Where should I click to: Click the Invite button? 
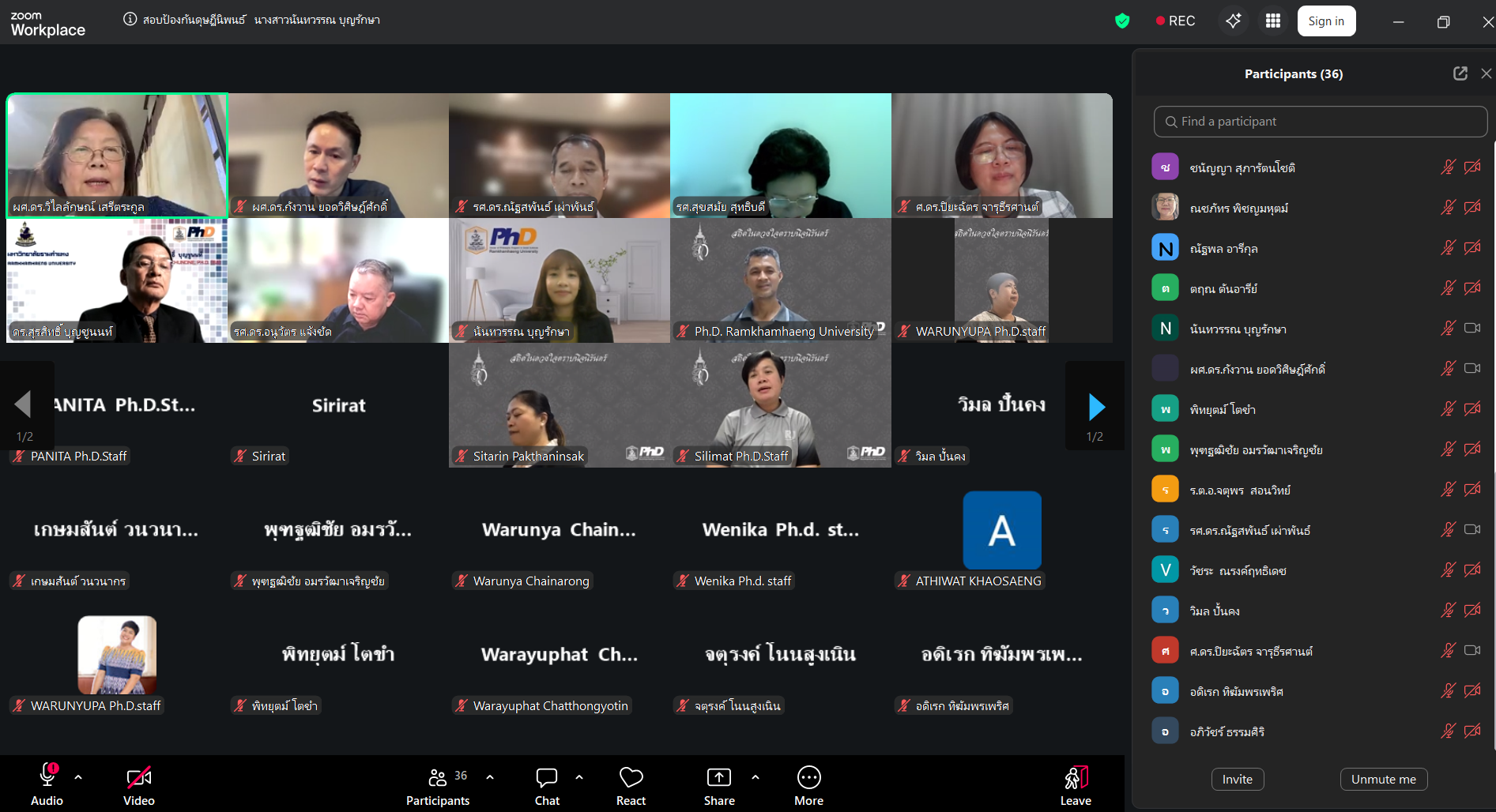[1237, 779]
